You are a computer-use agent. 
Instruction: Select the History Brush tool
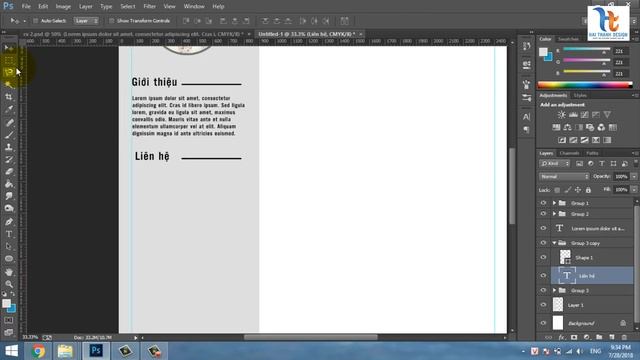(9, 159)
